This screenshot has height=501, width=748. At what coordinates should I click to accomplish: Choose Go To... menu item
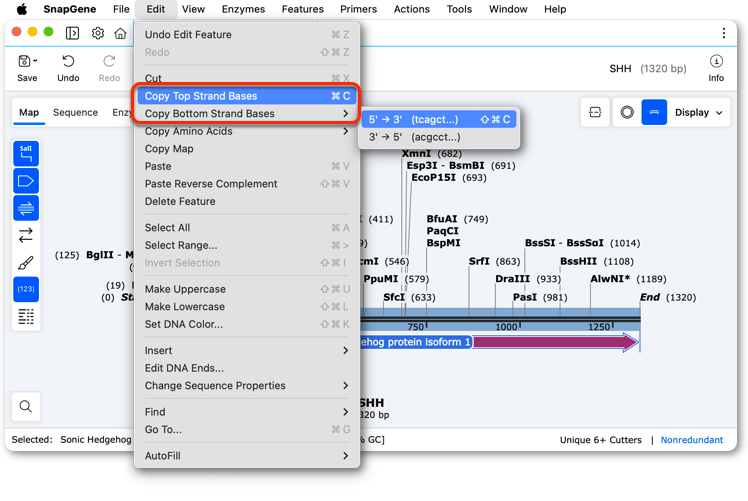tap(247, 429)
